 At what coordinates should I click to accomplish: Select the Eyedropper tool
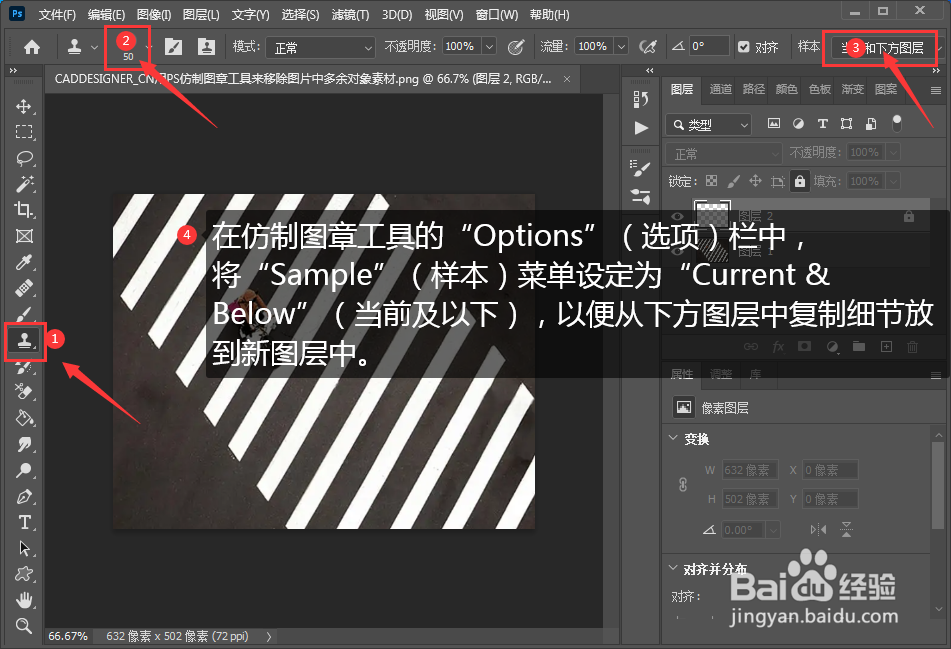tap(24, 262)
